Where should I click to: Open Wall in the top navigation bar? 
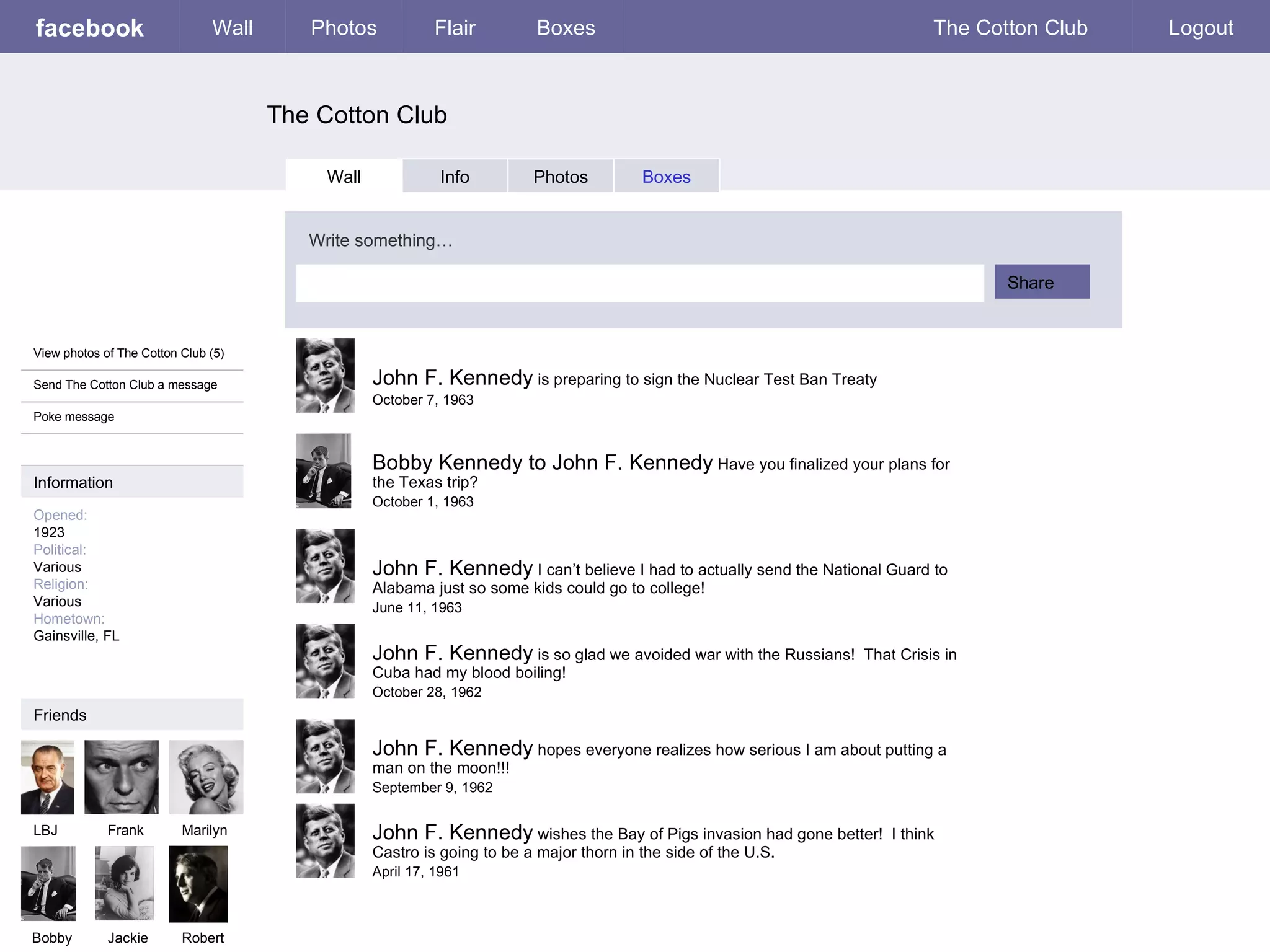click(x=232, y=28)
